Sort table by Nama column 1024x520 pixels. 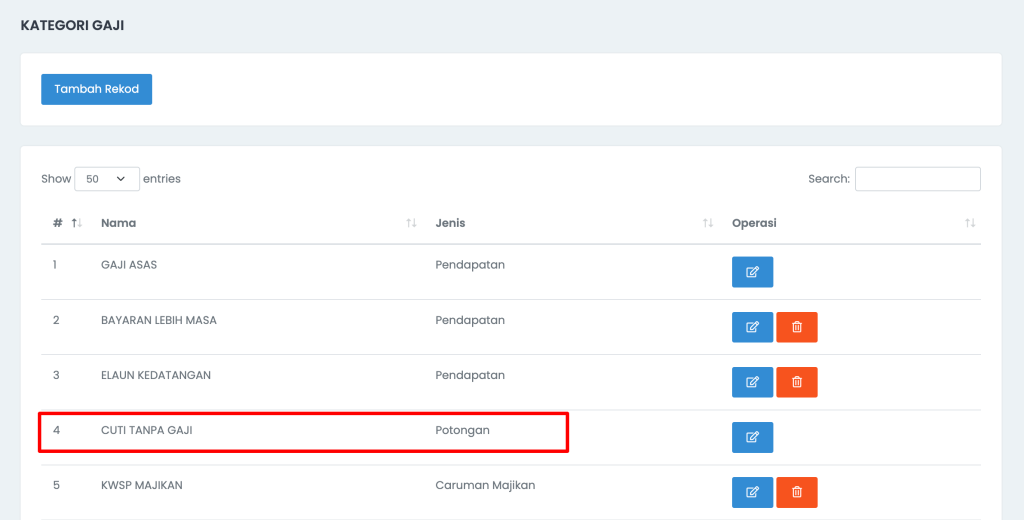(259, 223)
